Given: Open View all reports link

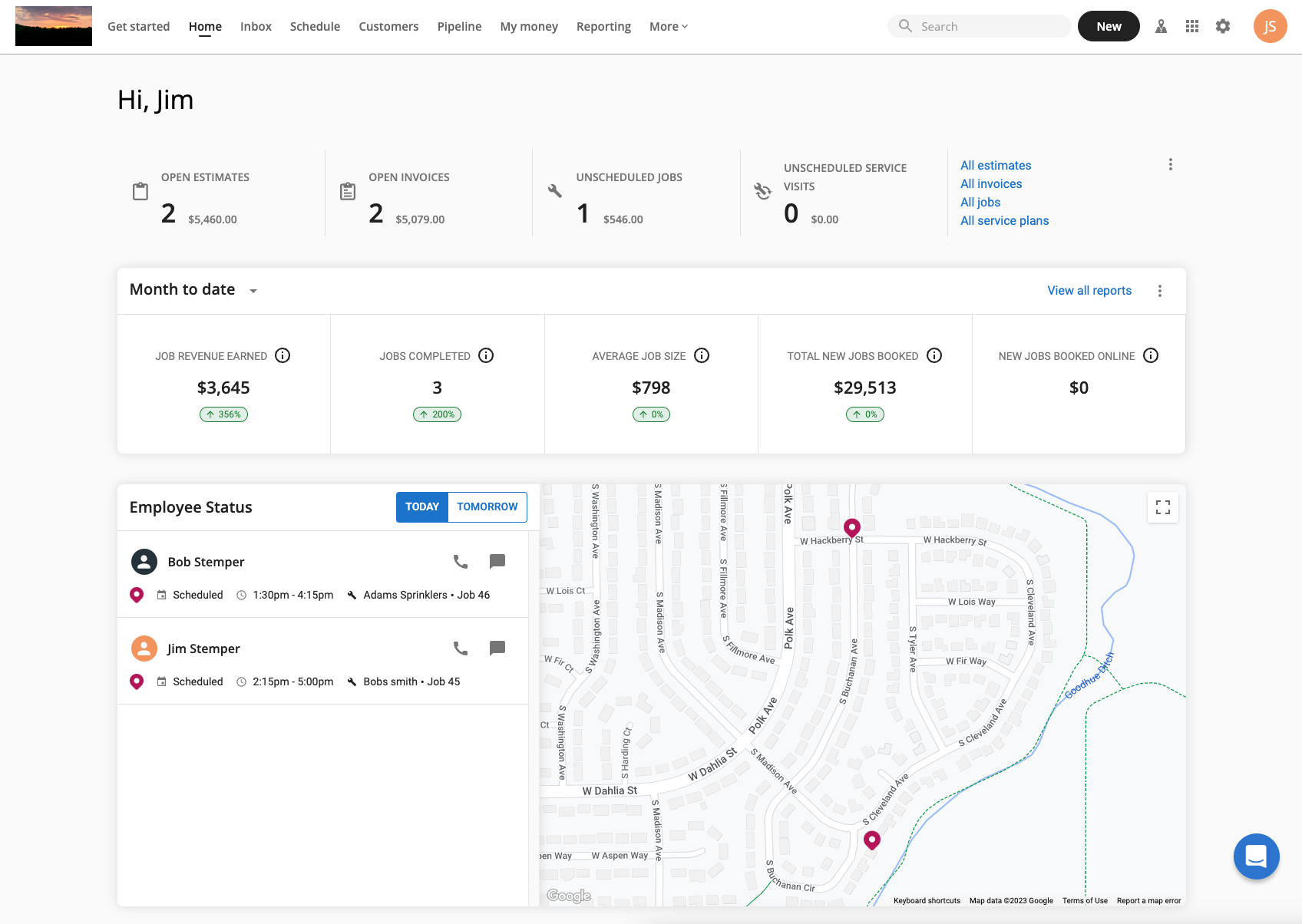Looking at the screenshot, I should point(1089,291).
